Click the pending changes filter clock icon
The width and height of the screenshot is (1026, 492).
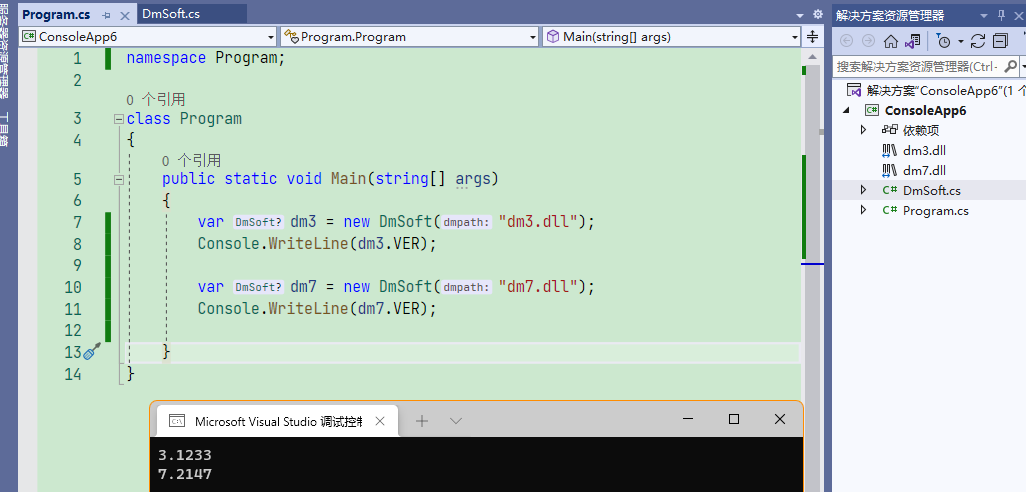[x=944, y=41]
